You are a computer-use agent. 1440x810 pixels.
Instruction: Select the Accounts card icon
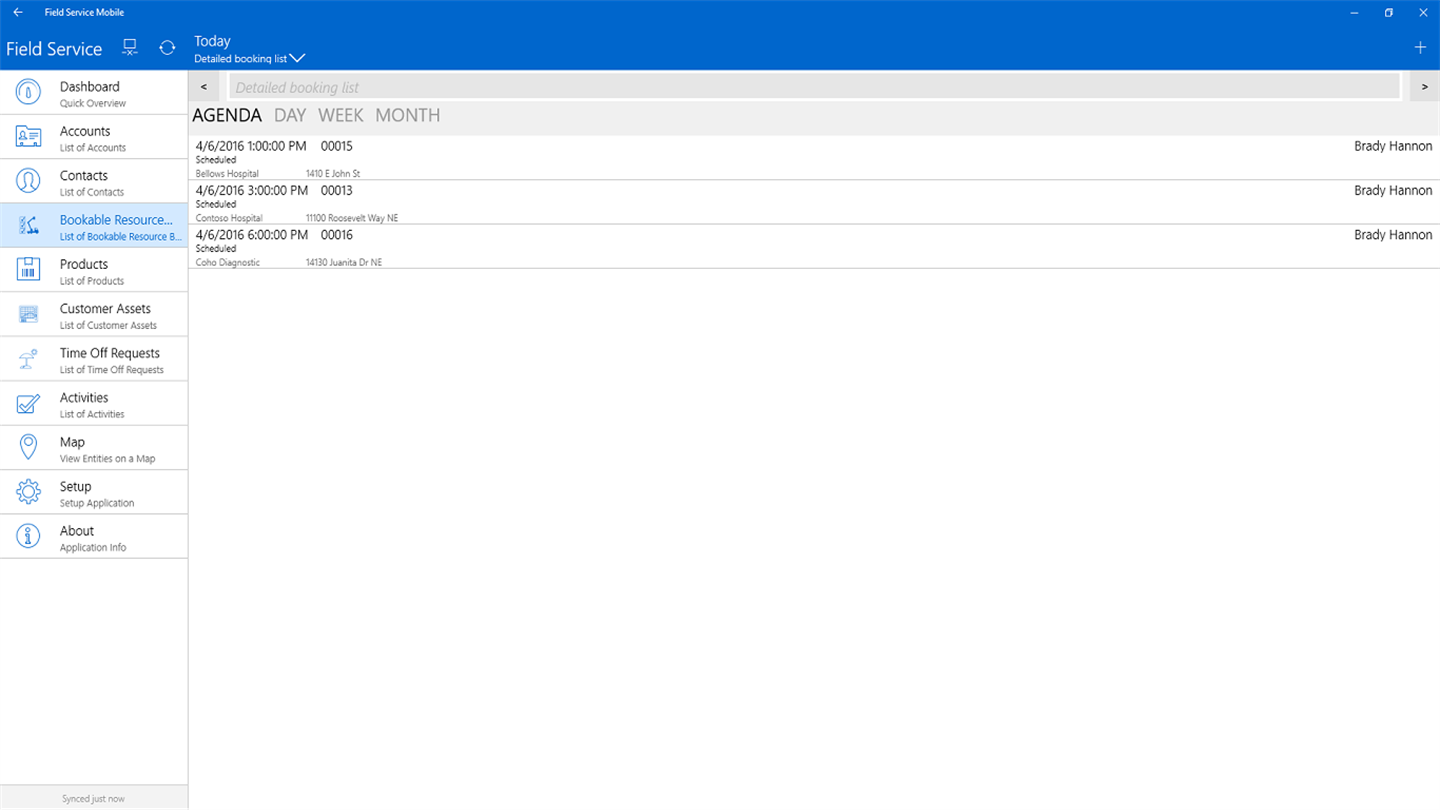pyautogui.click(x=28, y=137)
